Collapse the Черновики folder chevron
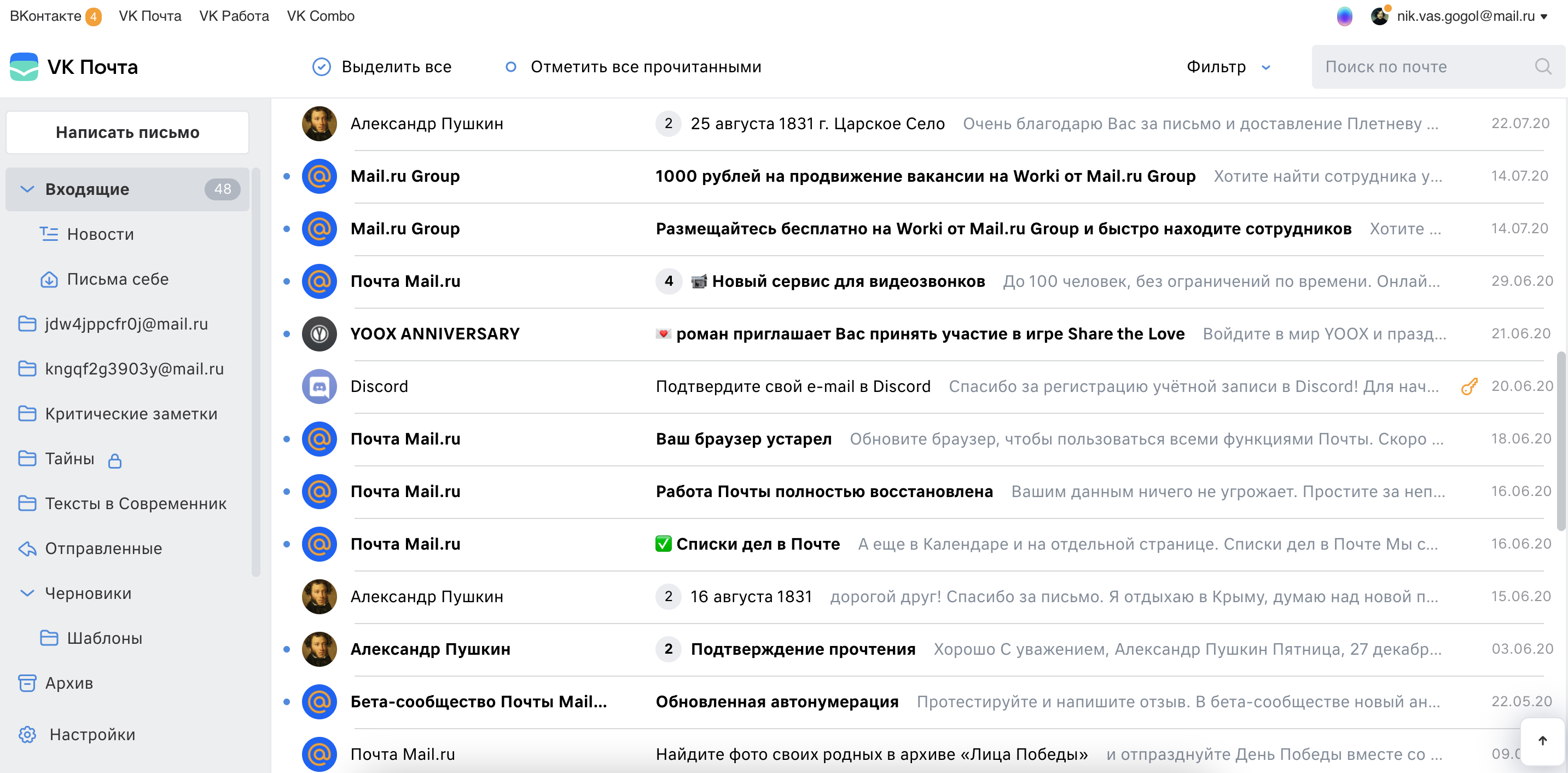The image size is (1568, 773). 27,593
